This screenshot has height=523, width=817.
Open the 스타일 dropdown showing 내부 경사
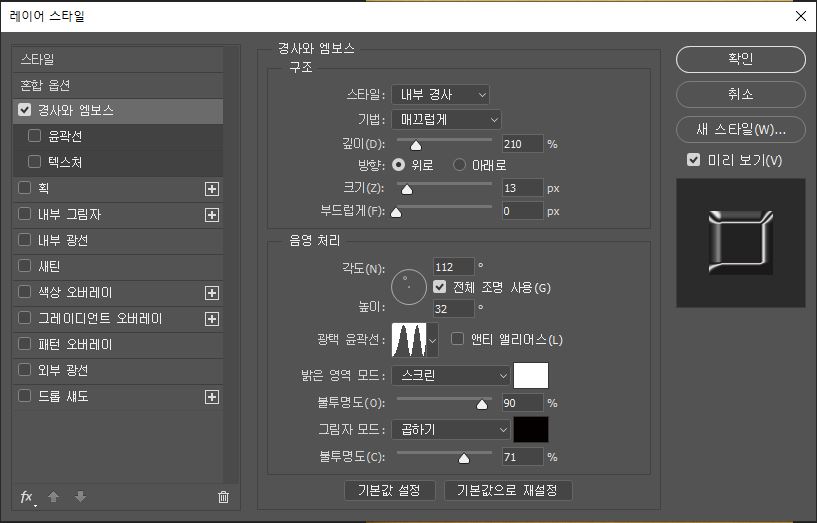(x=440, y=95)
